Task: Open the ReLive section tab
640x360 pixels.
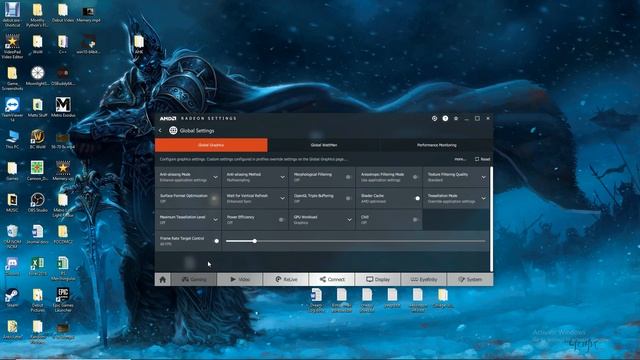Action: click(286, 280)
